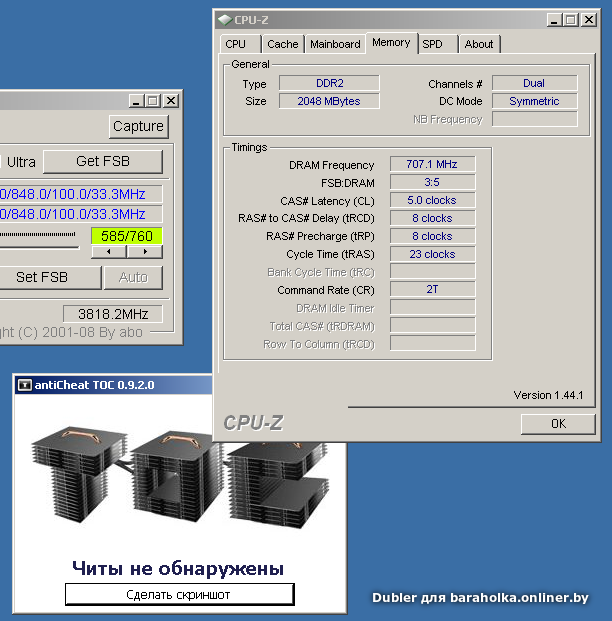Click the upper current frequency readout in SetFSB
612x621 pixels.
[x=81, y=194]
